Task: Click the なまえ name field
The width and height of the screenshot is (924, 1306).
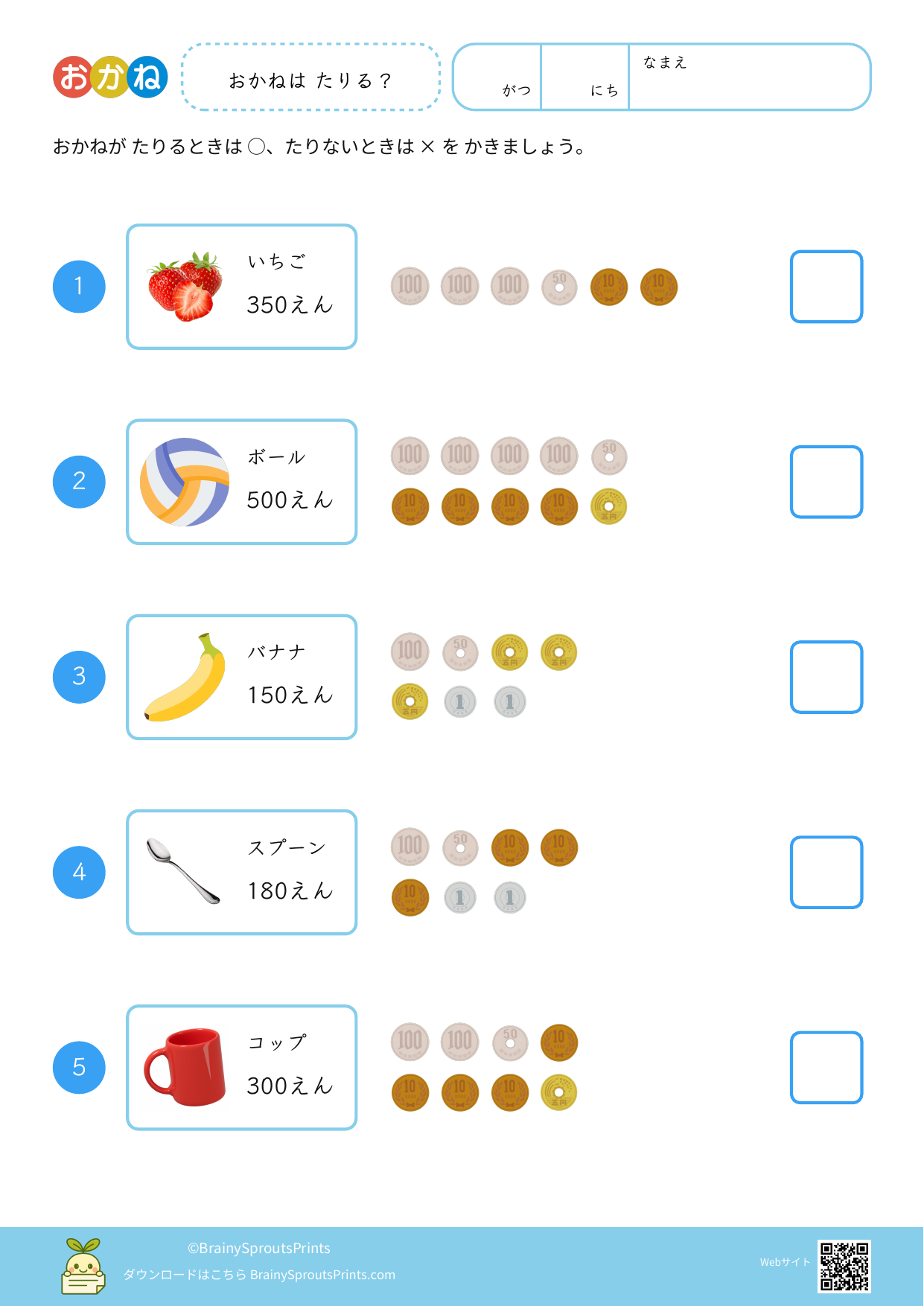Action: tap(748, 78)
